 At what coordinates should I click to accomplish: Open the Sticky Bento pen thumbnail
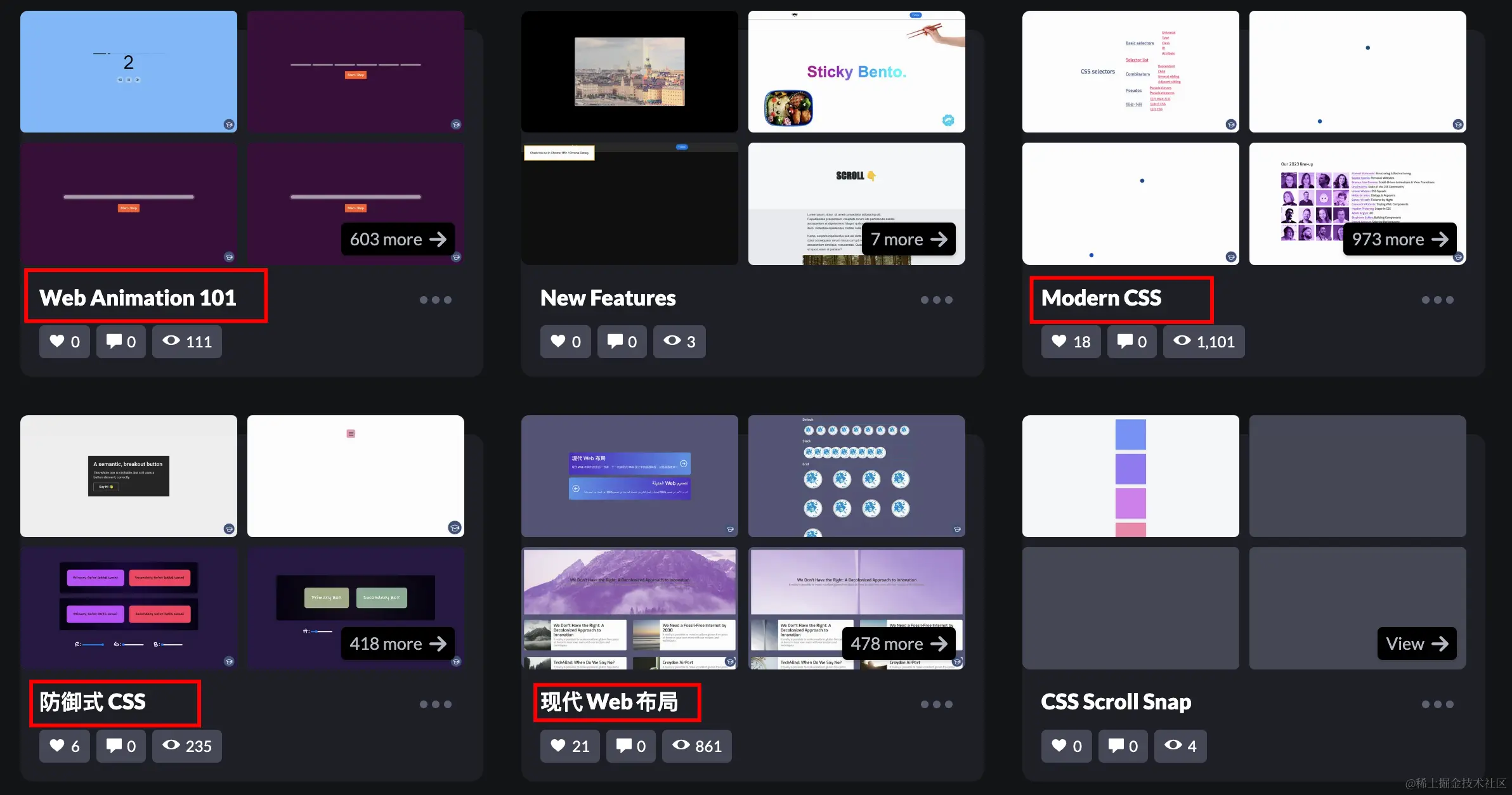click(856, 72)
